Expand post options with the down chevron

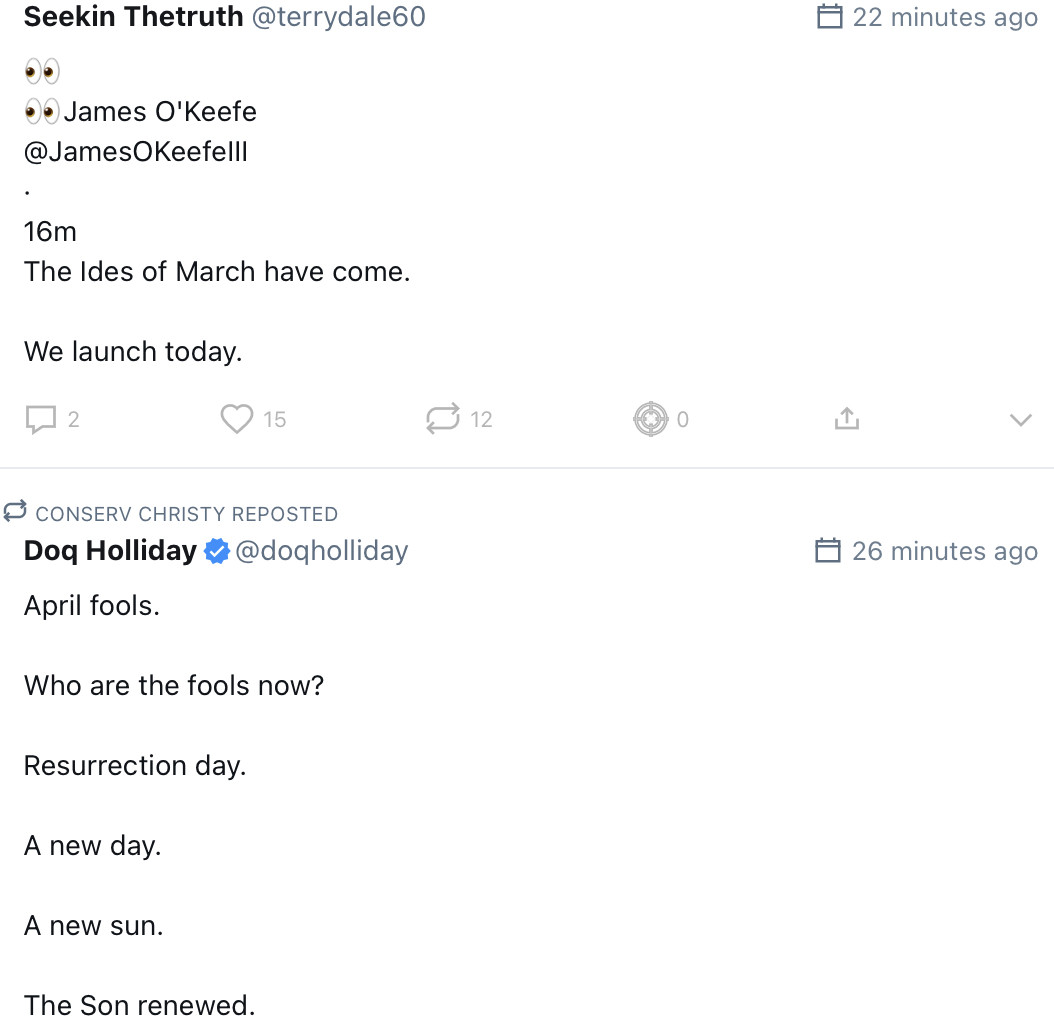pos(1020,420)
